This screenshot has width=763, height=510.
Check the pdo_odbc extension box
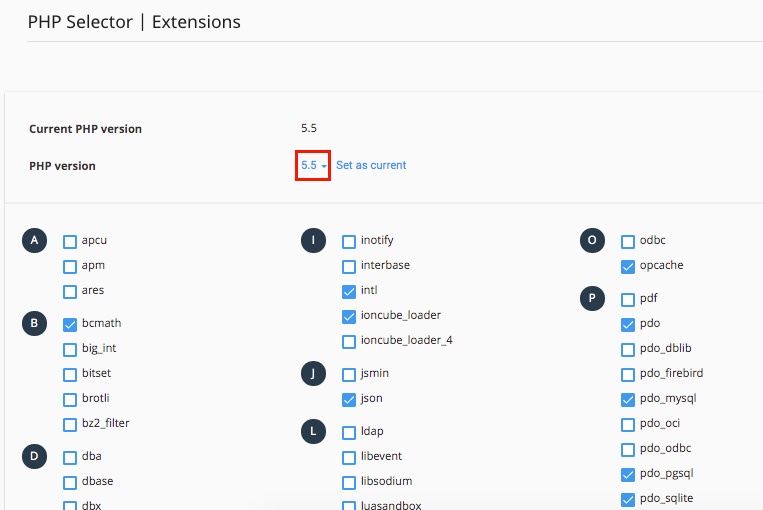[x=628, y=450]
